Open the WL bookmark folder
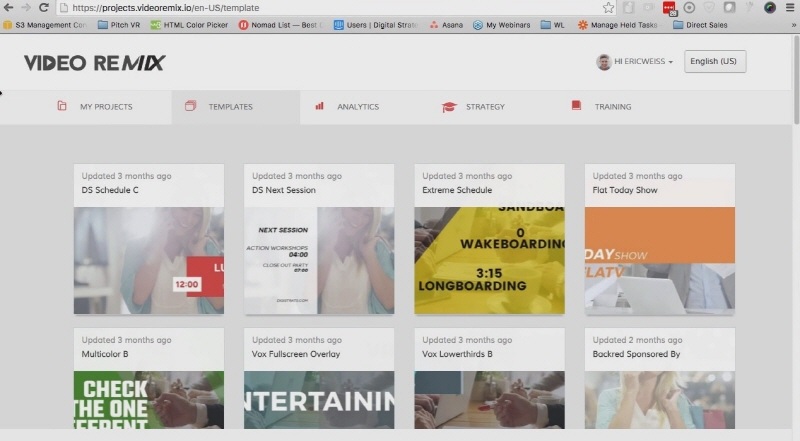The width and height of the screenshot is (800, 441). [553, 25]
